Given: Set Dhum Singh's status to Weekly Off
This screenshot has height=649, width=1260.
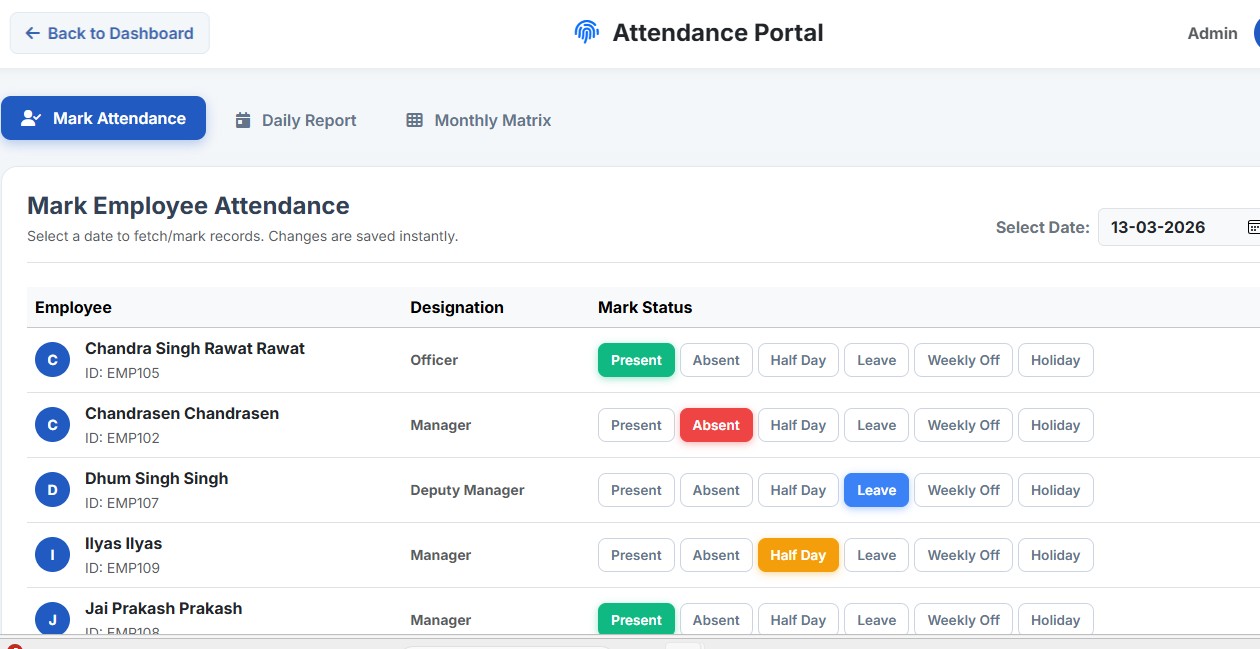Looking at the screenshot, I should [x=962, y=490].
